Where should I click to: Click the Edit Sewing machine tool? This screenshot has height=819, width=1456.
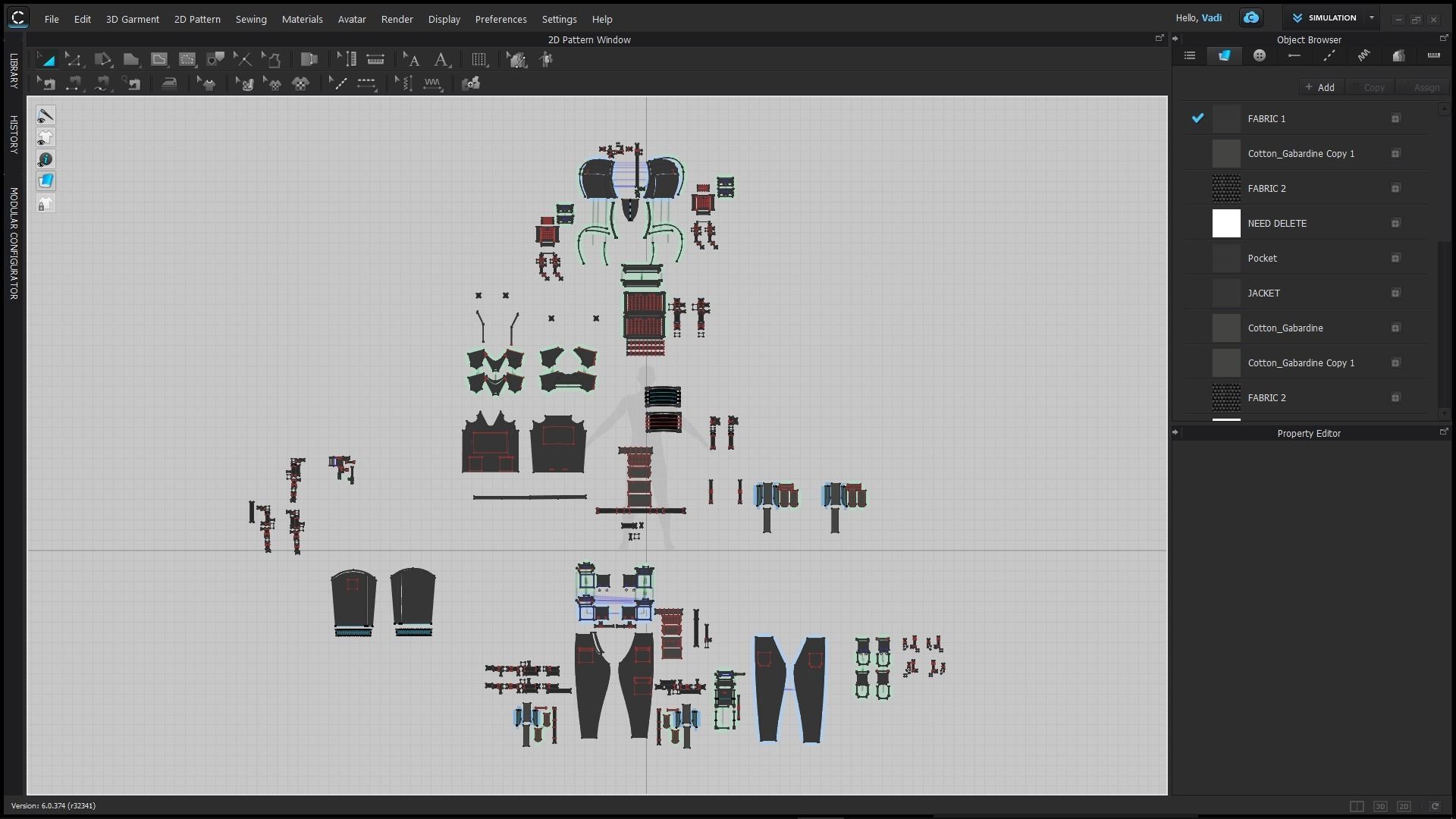46,83
